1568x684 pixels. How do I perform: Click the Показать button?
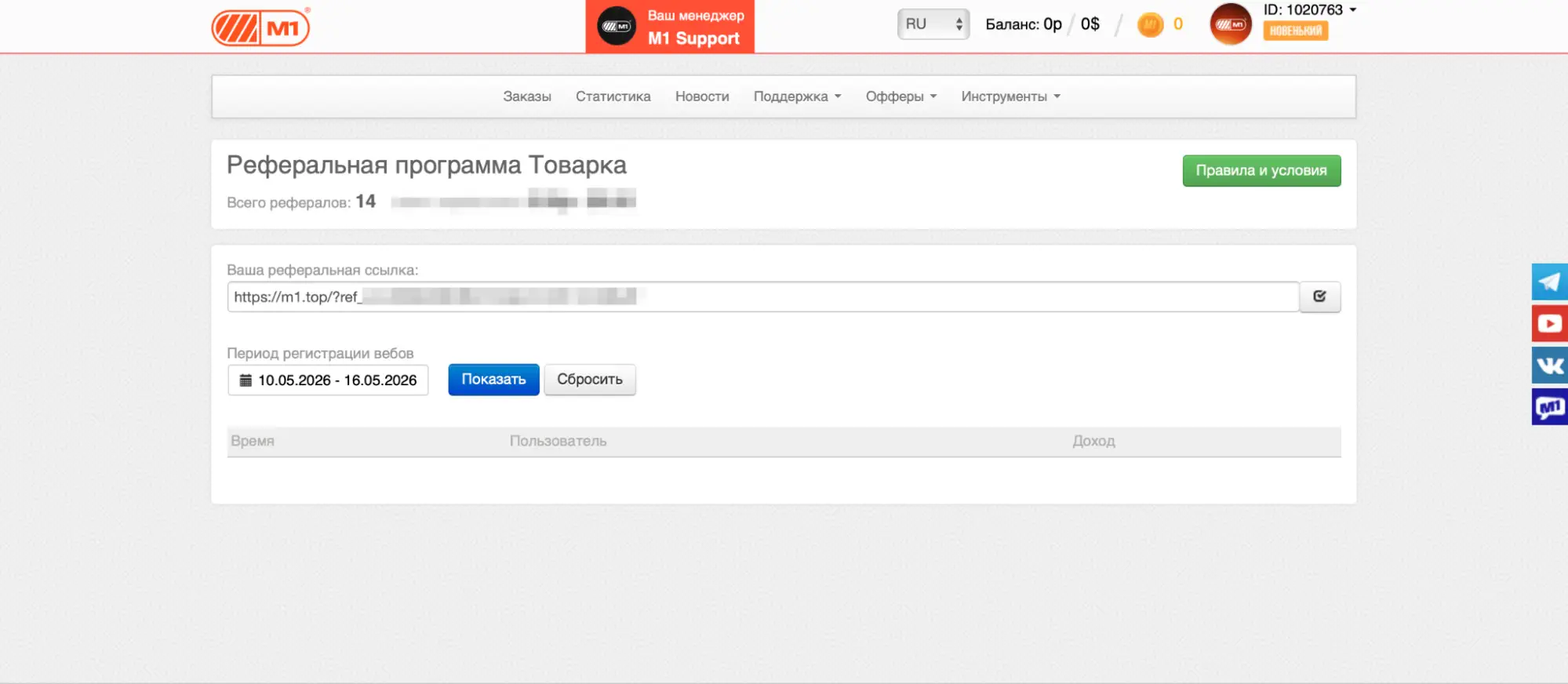click(x=493, y=380)
